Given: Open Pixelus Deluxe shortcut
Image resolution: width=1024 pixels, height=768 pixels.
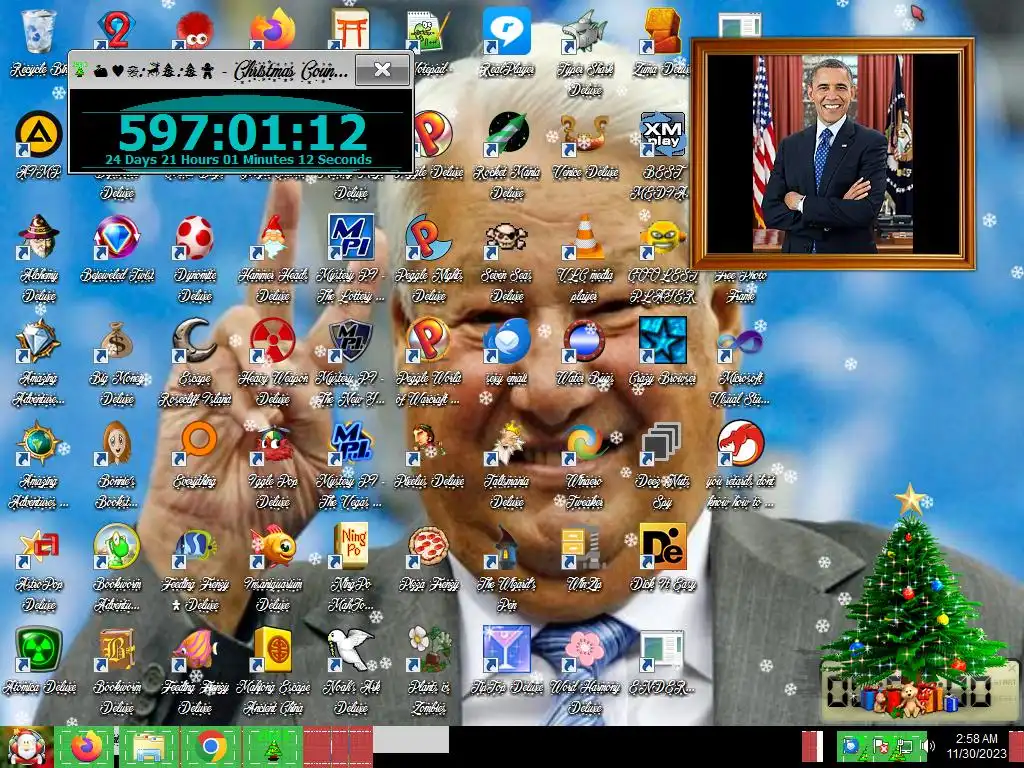Looking at the screenshot, I should click(x=428, y=443).
